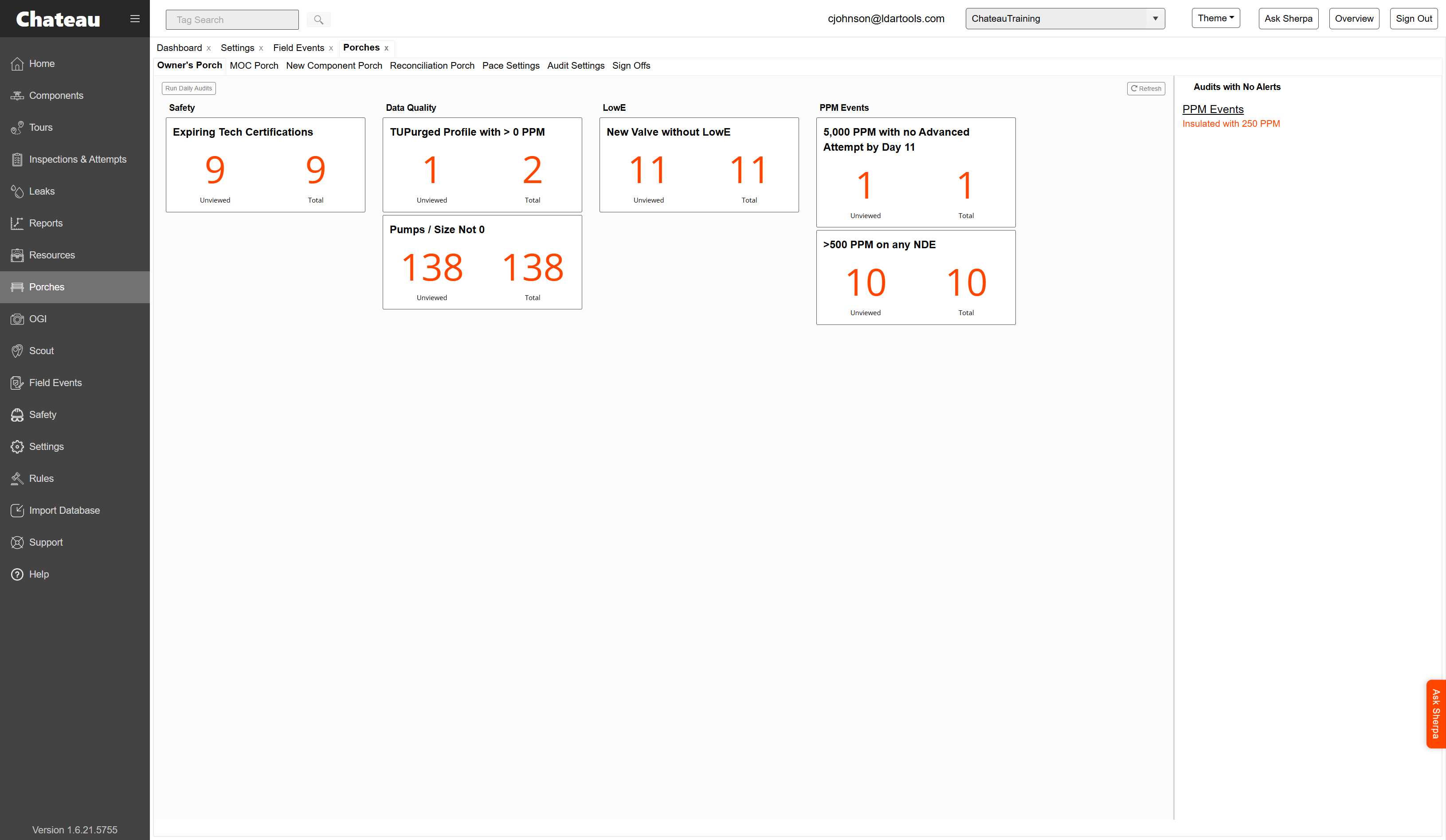The height and width of the screenshot is (840, 1446).
Task: Open Scout via its sidebar icon
Action: click(17, 351)
